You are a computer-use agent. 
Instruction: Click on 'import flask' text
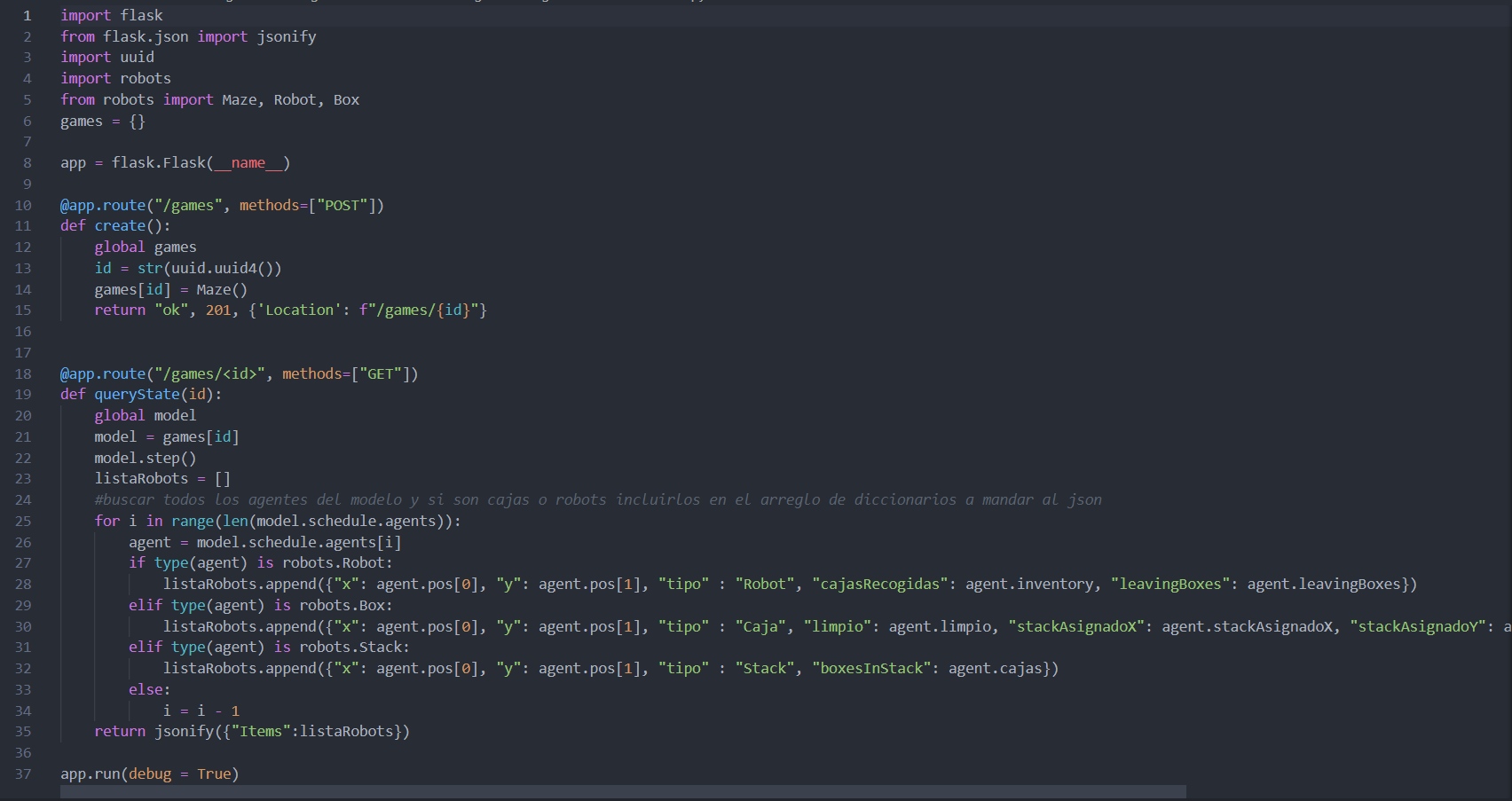[112, 15]
